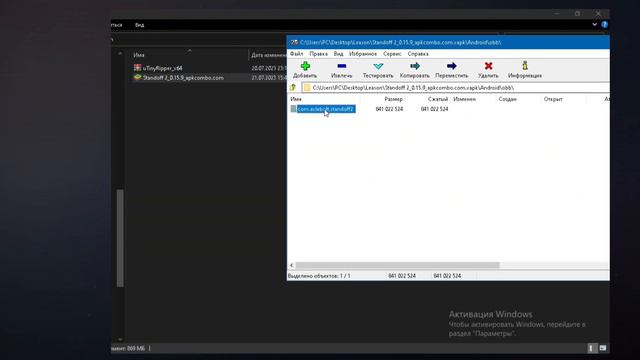Image resolution: width=640 pixels, height=360 pixels.
Task: Click the left arrow of 7-Zip horizontal scrollbar
Action: pyautogui.click(x=291, y=265)
